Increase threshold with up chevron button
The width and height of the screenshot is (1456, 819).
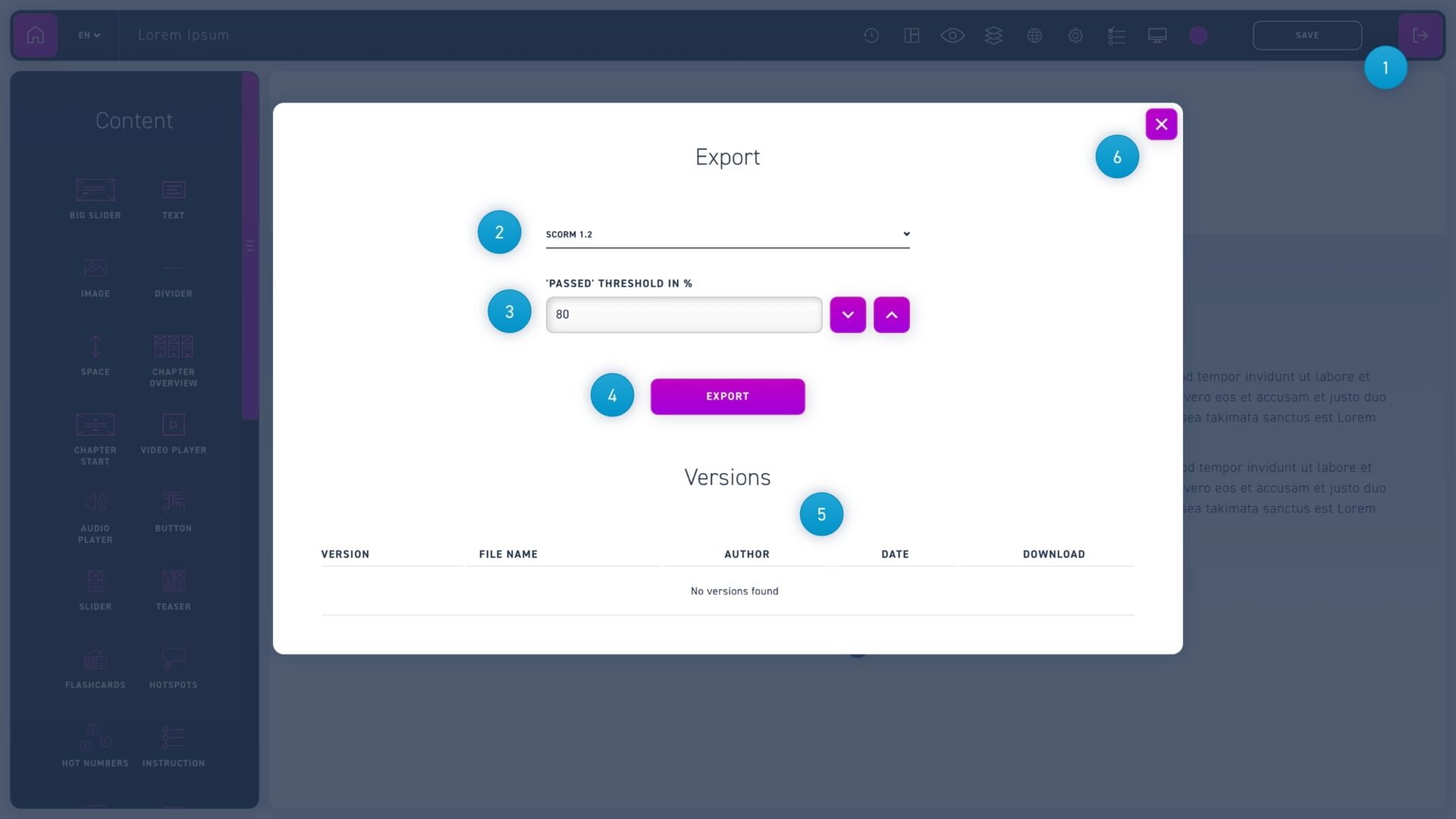(x=892, y=315)
